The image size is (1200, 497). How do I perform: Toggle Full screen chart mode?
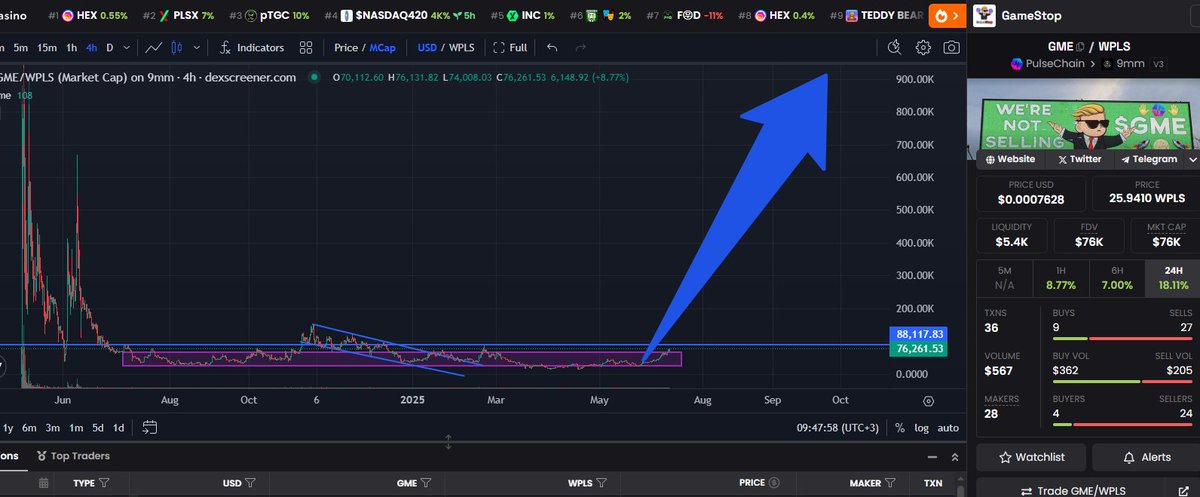(x=510, y=47)
